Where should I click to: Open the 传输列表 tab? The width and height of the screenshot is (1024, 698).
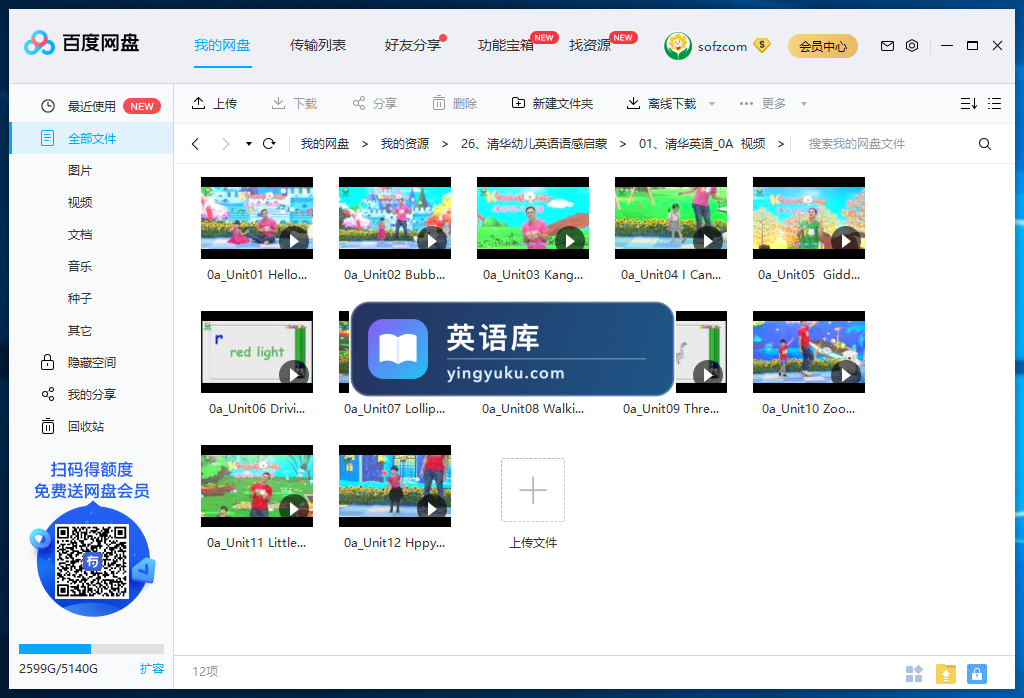pyautogui.click(x=318, y=45)
